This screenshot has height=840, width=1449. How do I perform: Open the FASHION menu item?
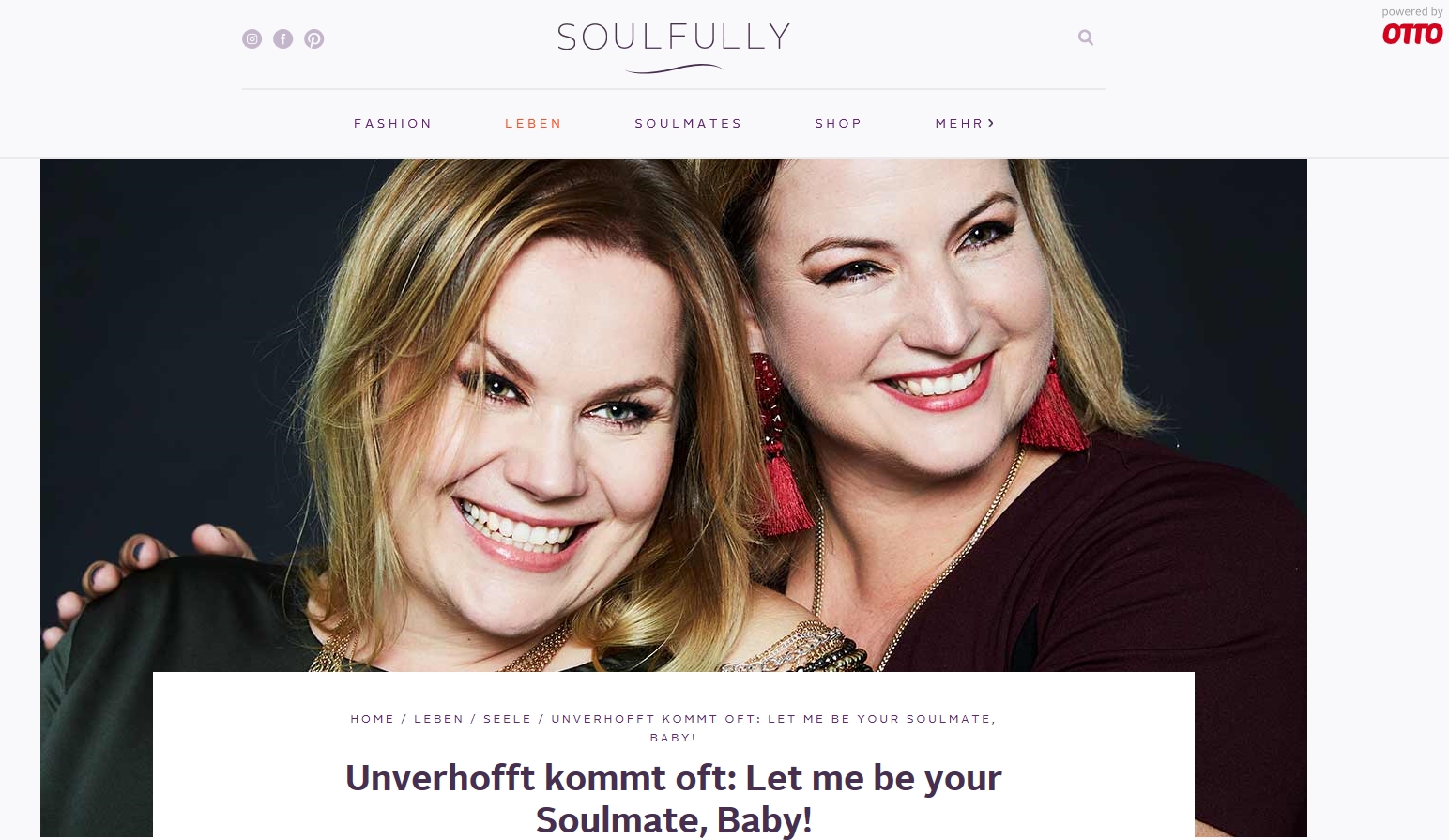click(x=393, y=123)
